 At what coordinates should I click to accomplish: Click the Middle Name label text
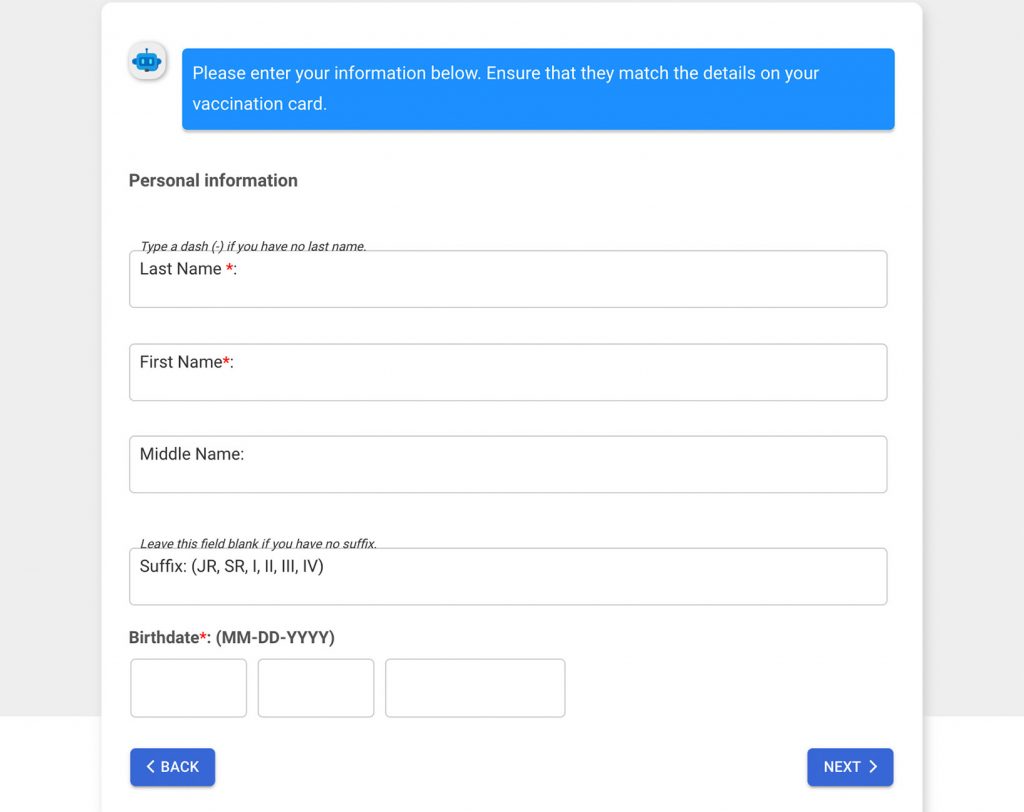coord(191,453)
